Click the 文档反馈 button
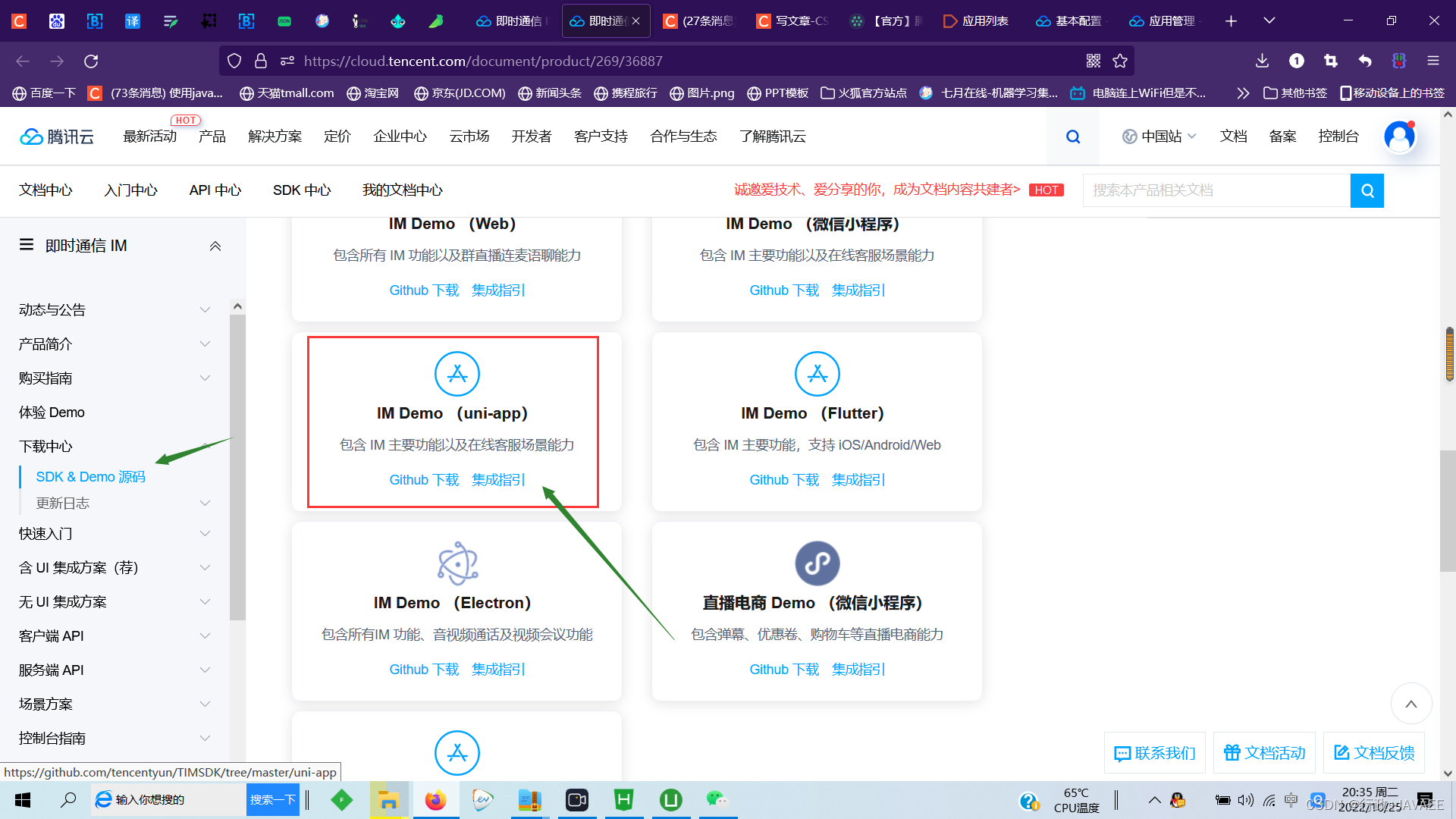The width and height of the screenshot is (1456, 819). pyautogui.click(x=1374, y=753)
